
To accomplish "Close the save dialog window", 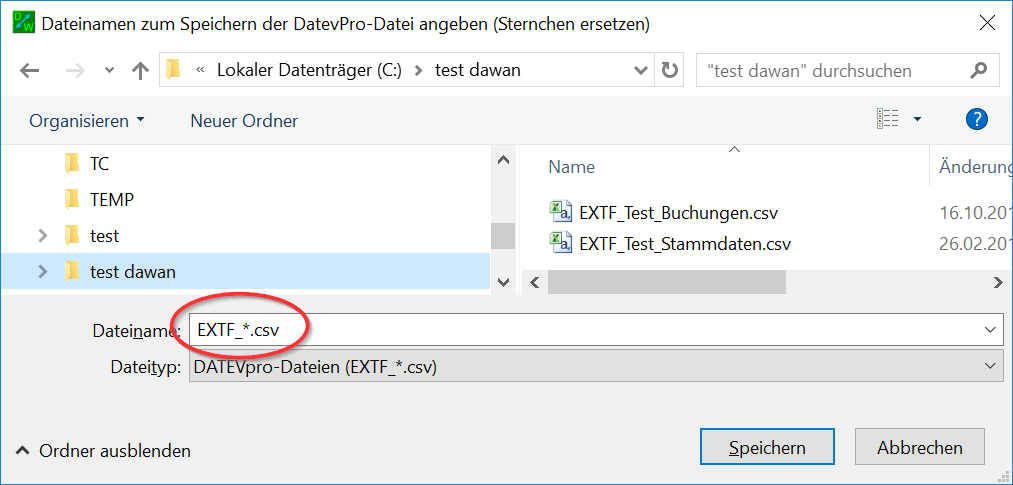I will [987, 24].
